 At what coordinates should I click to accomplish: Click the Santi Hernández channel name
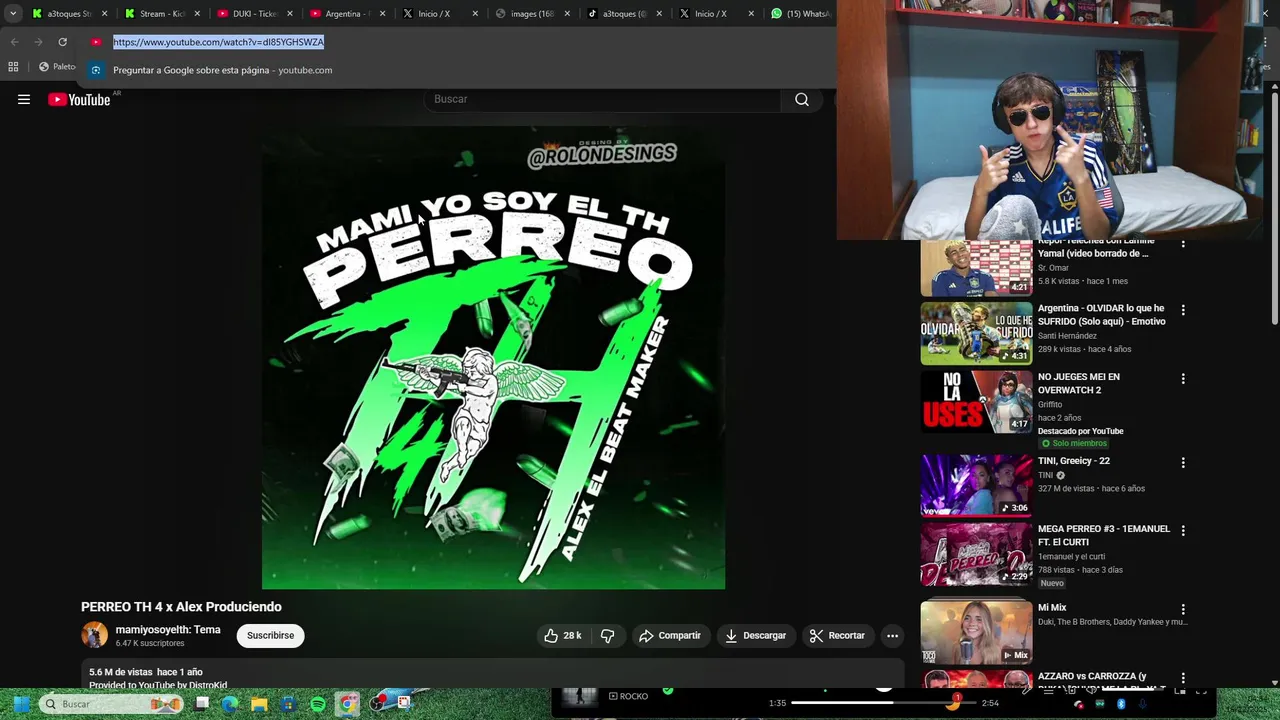click(x=1067, y=336)
